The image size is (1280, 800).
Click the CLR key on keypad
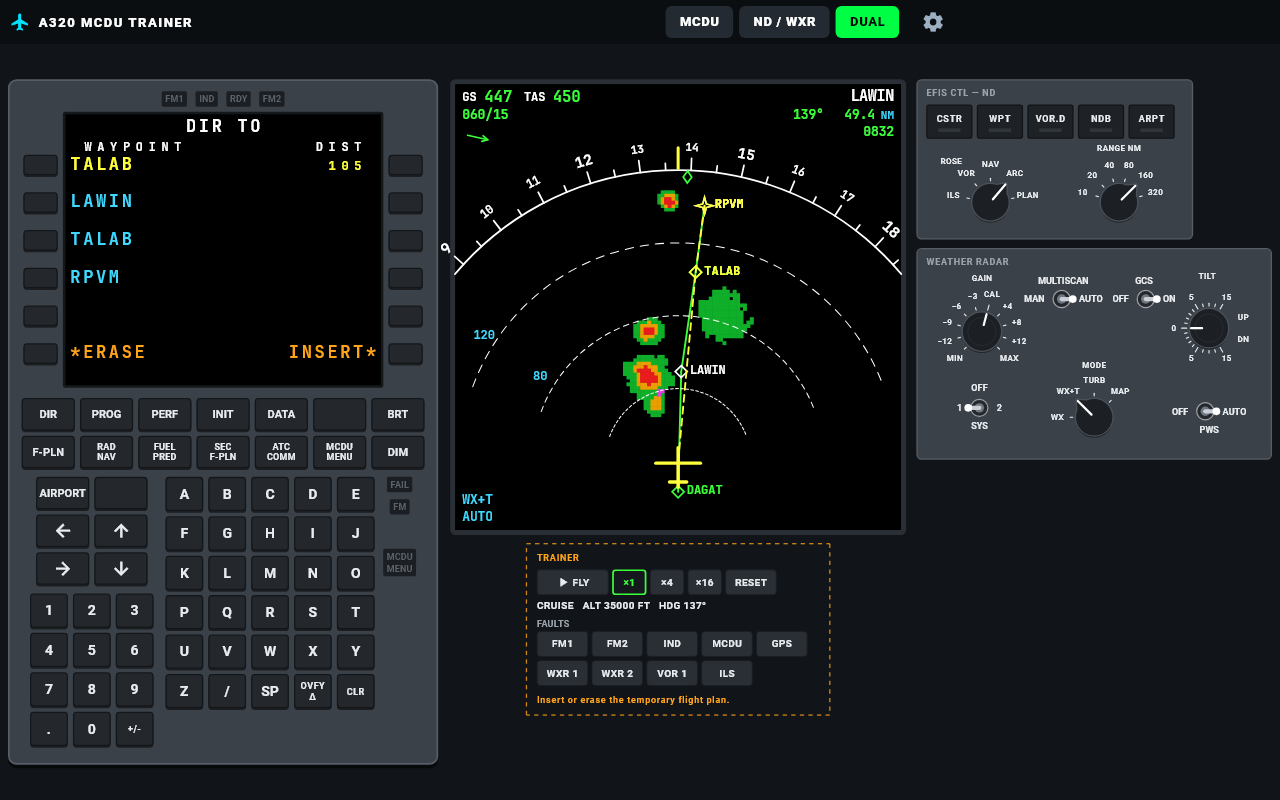(356, 691)
